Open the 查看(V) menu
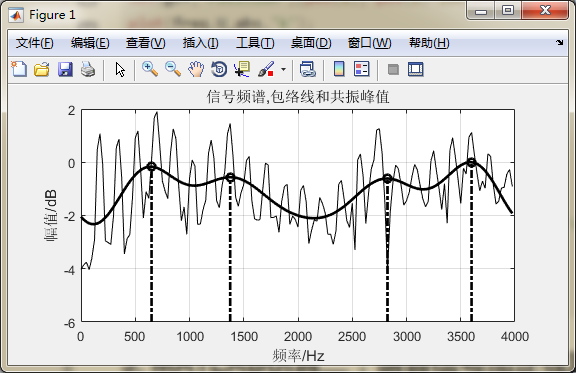The height and width of the screenshot is (373, 576). 145,43
